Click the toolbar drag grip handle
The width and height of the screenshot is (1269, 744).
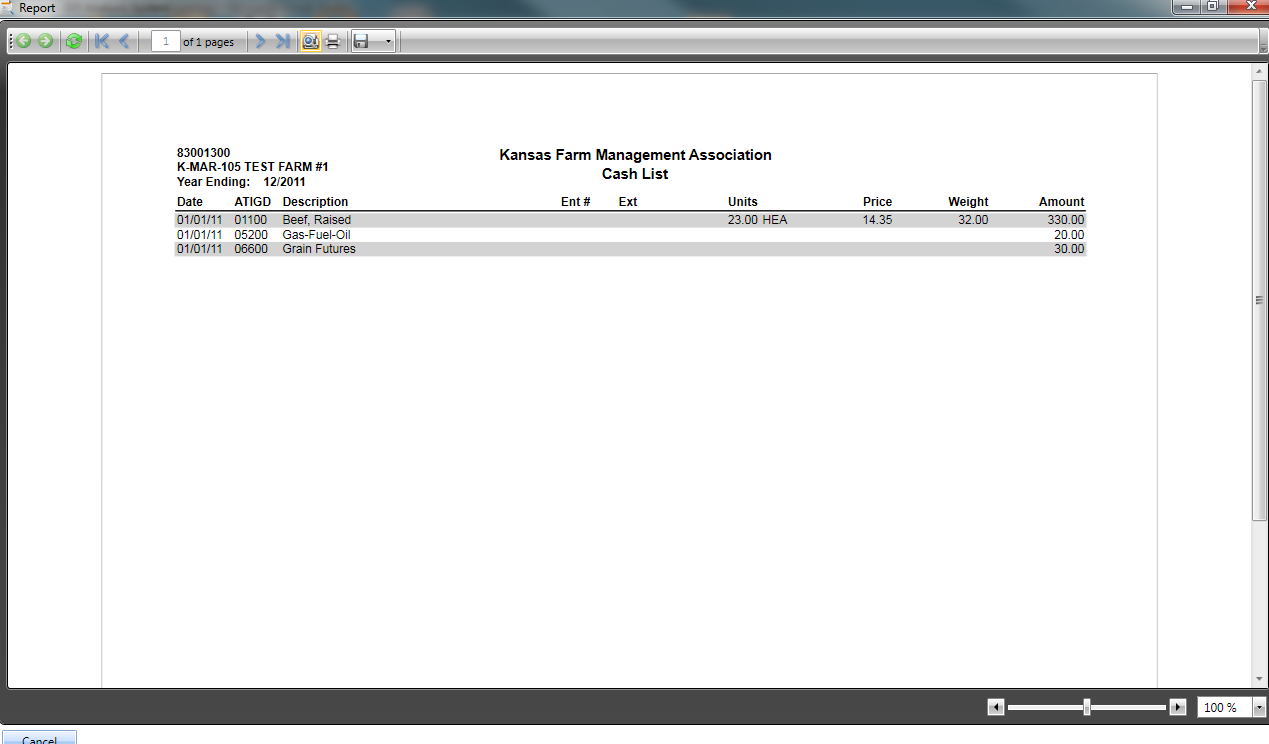[10, 41]
